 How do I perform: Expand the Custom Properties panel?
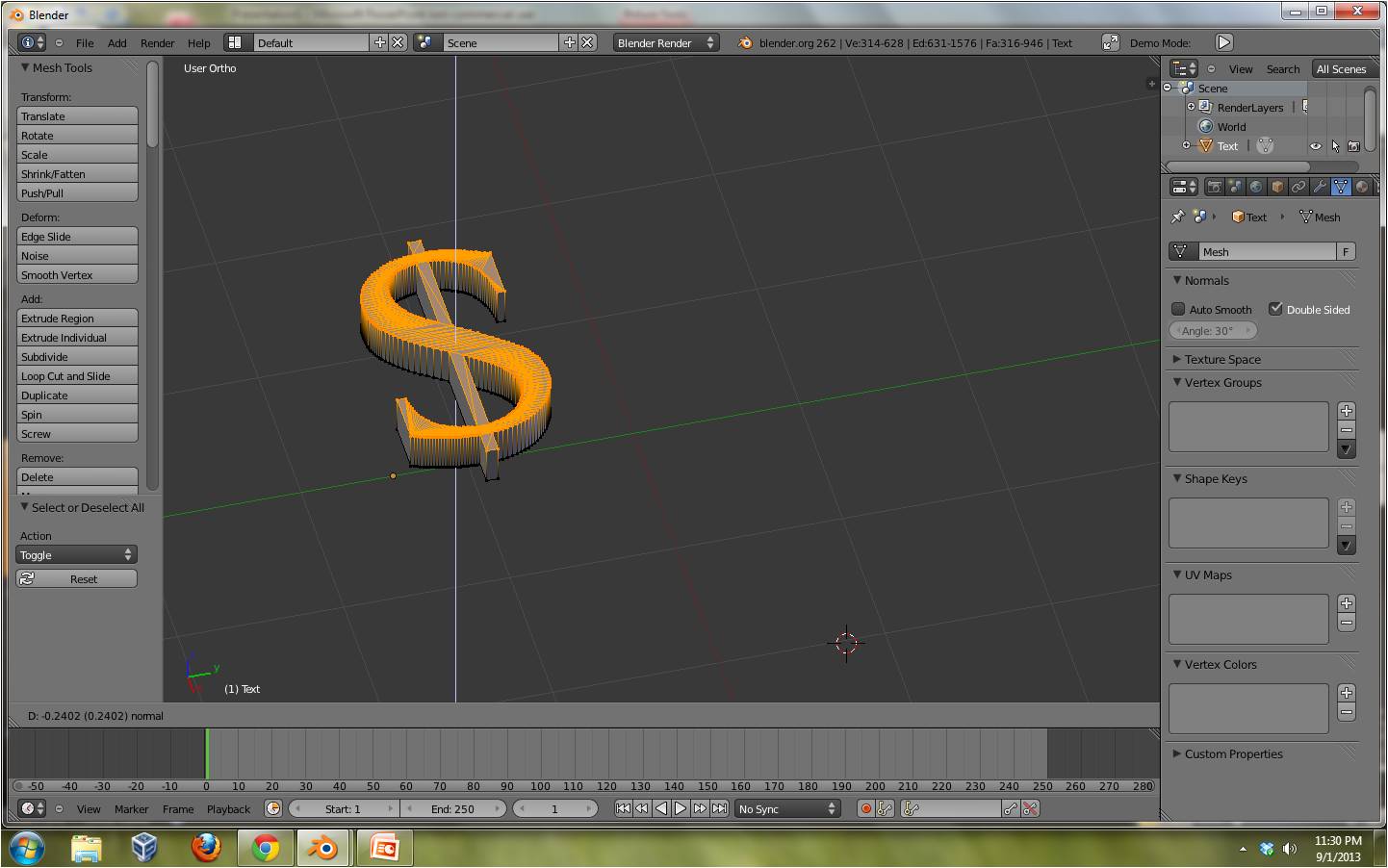[x=1176, y=753]
